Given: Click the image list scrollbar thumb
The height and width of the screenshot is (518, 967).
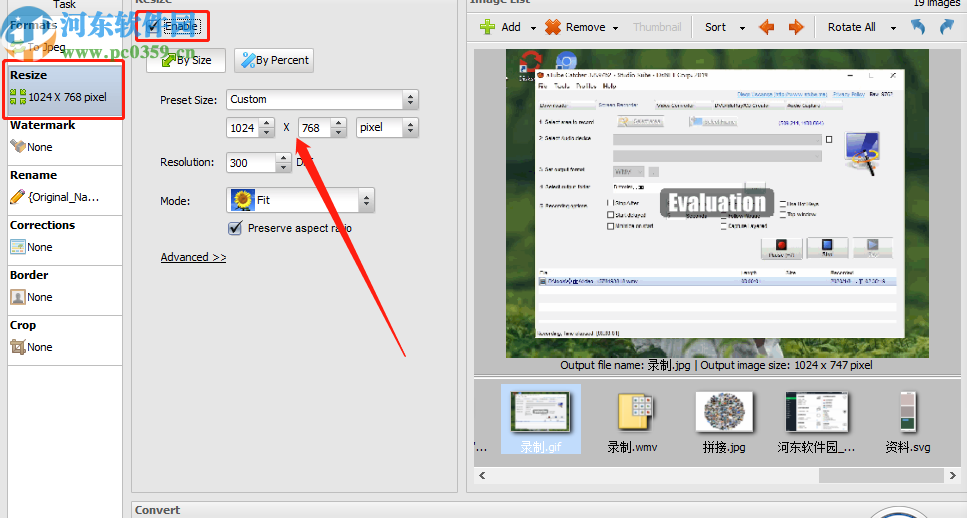Looking at the screenshot, I should point(881,475).
